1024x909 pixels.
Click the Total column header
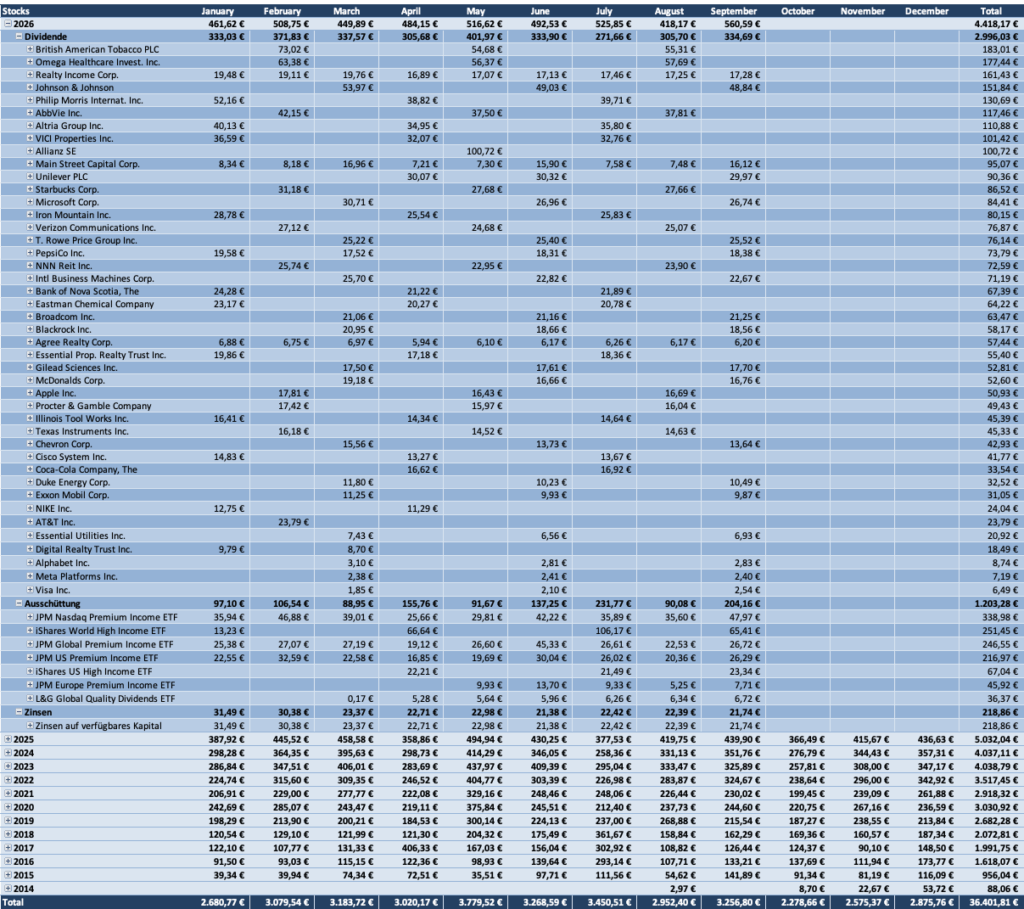pos(991,11)
